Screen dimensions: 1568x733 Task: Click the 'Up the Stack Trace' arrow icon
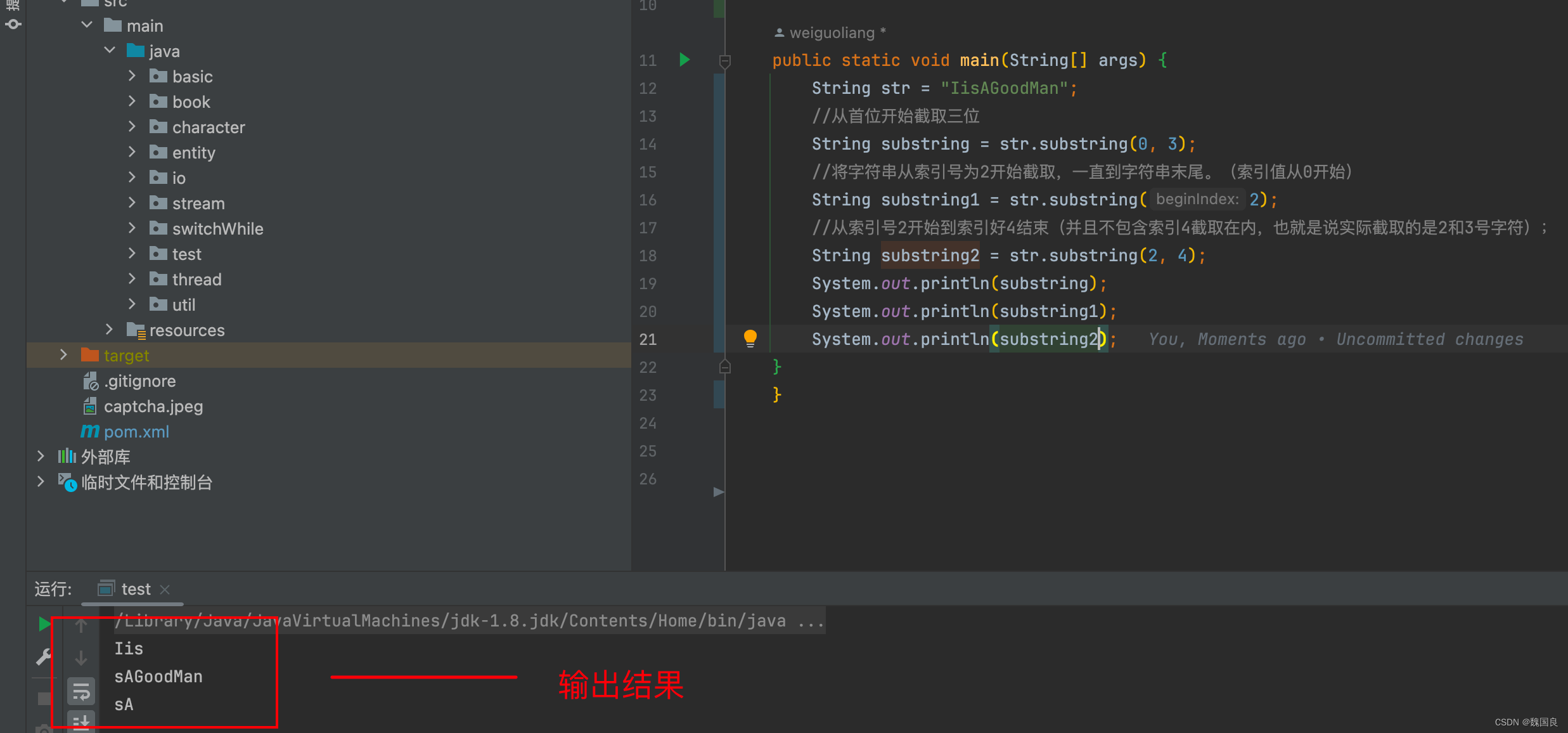81,625
